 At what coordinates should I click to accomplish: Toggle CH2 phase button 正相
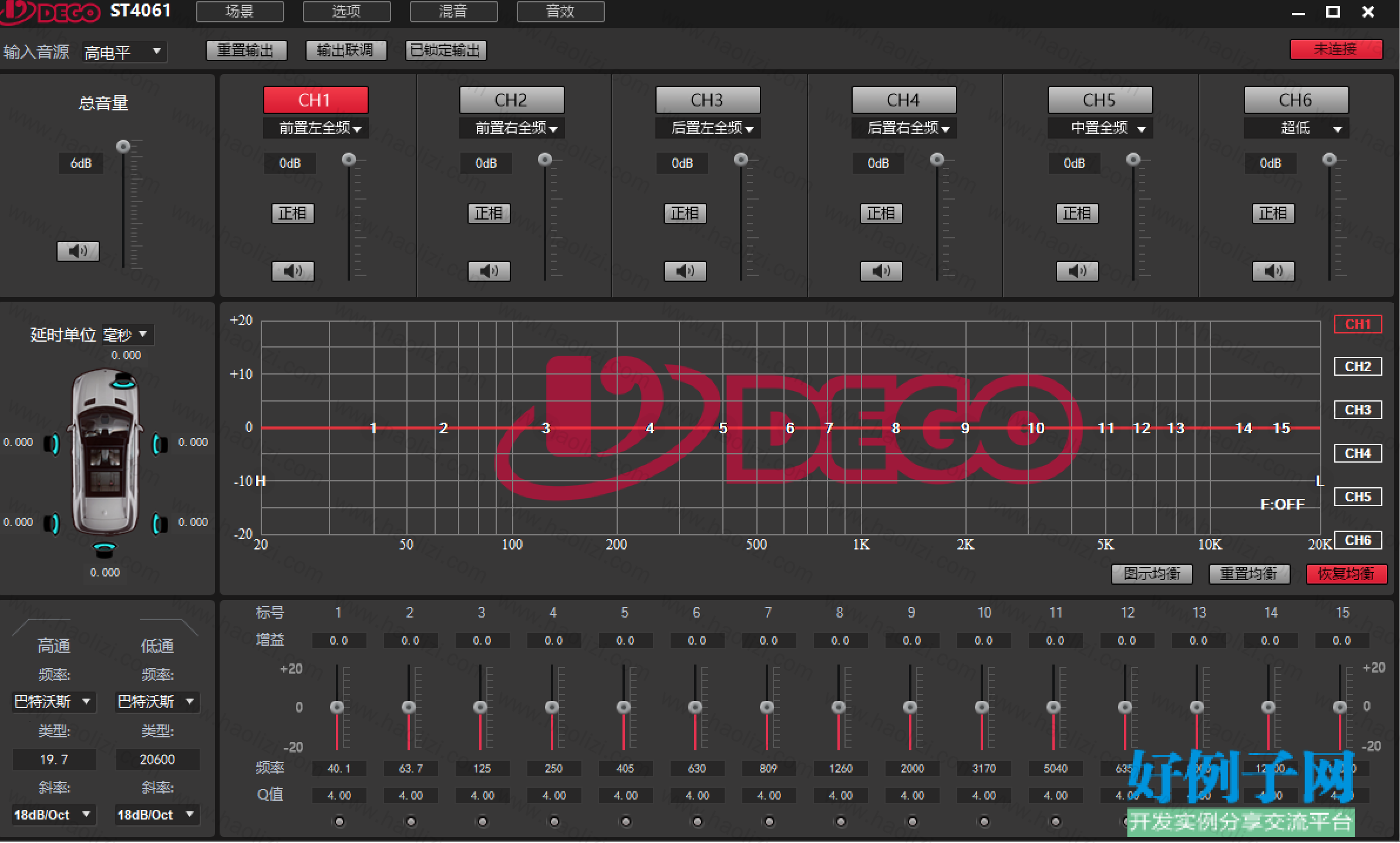[x=489, y=213]
